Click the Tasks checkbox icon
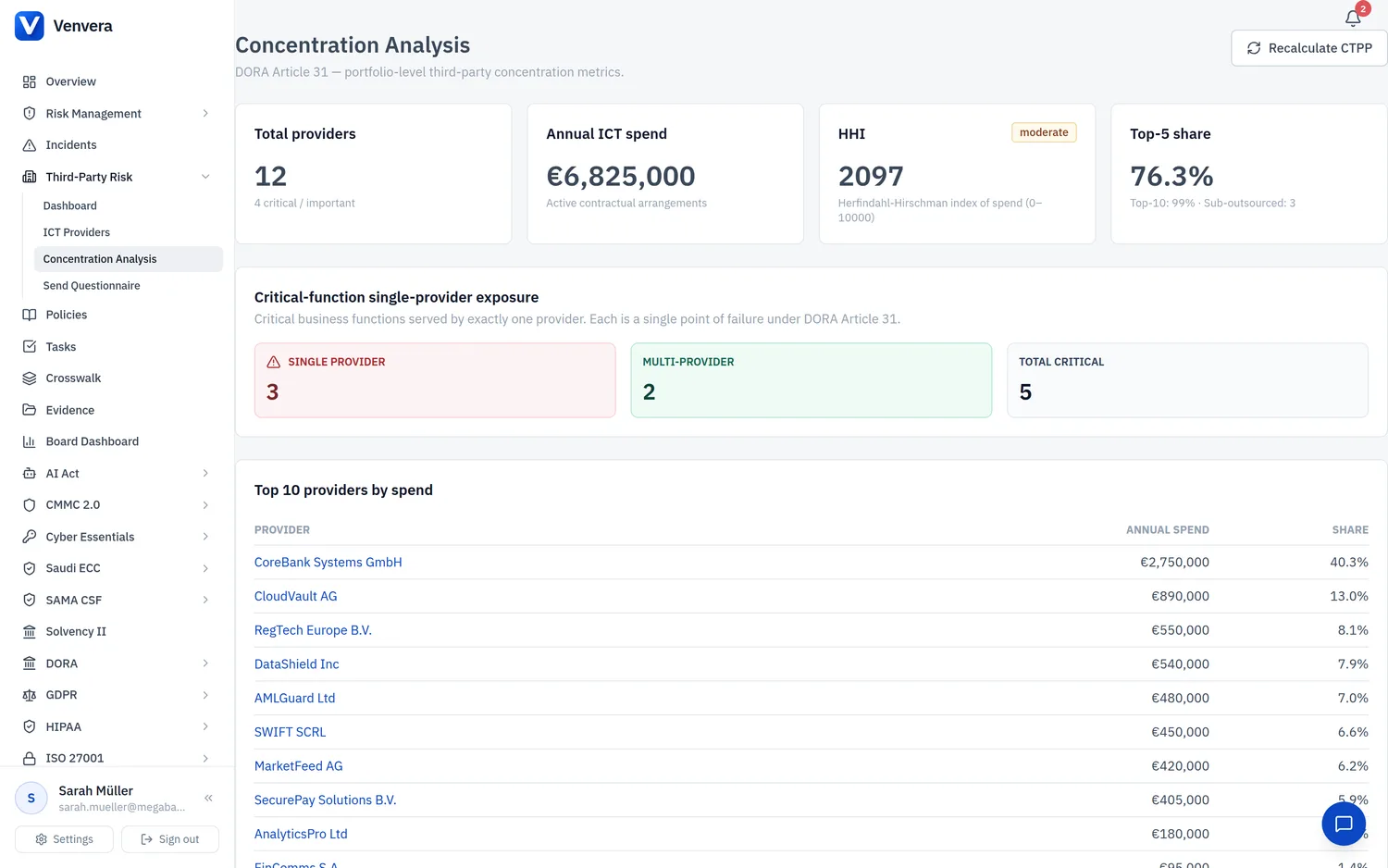 tap(30, 346)
